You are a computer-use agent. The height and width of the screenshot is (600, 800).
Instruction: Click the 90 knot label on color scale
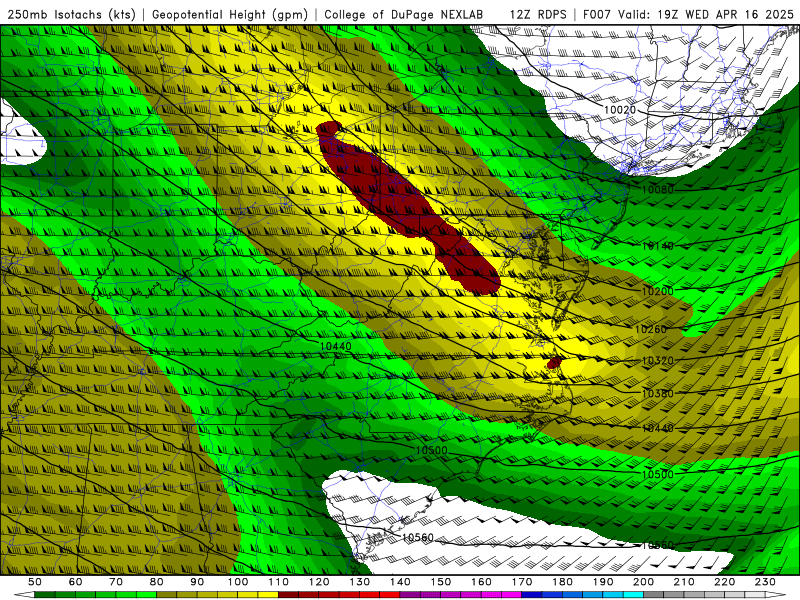point(197,582)
